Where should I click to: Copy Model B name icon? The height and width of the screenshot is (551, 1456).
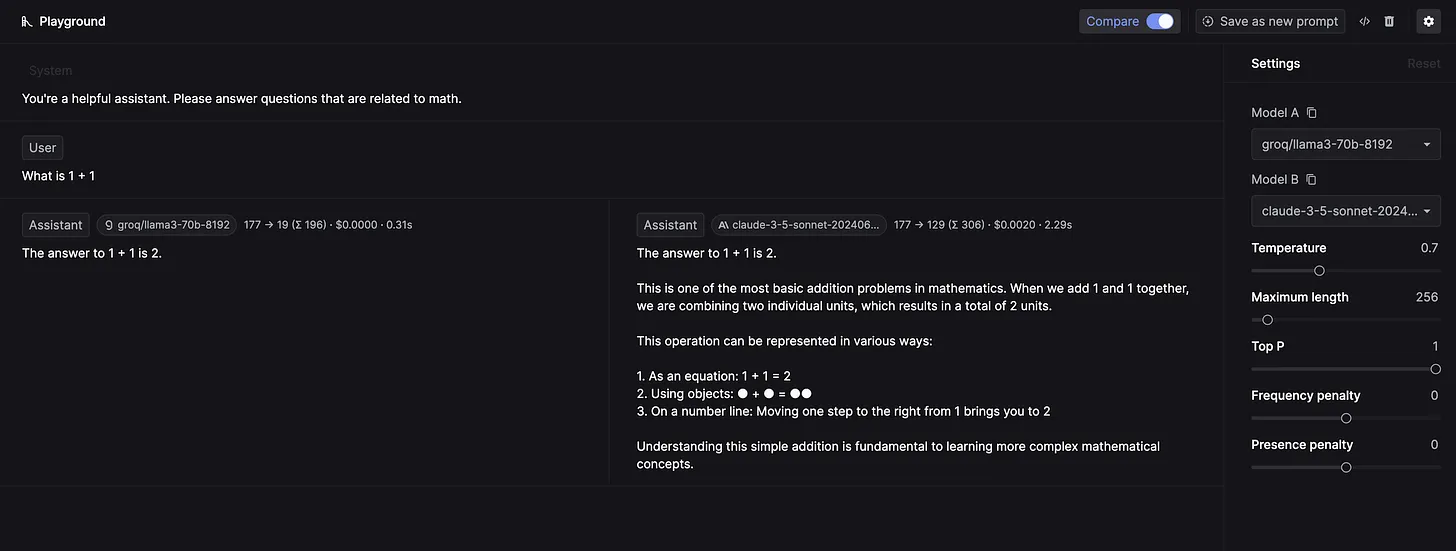tap(1312, 180)
